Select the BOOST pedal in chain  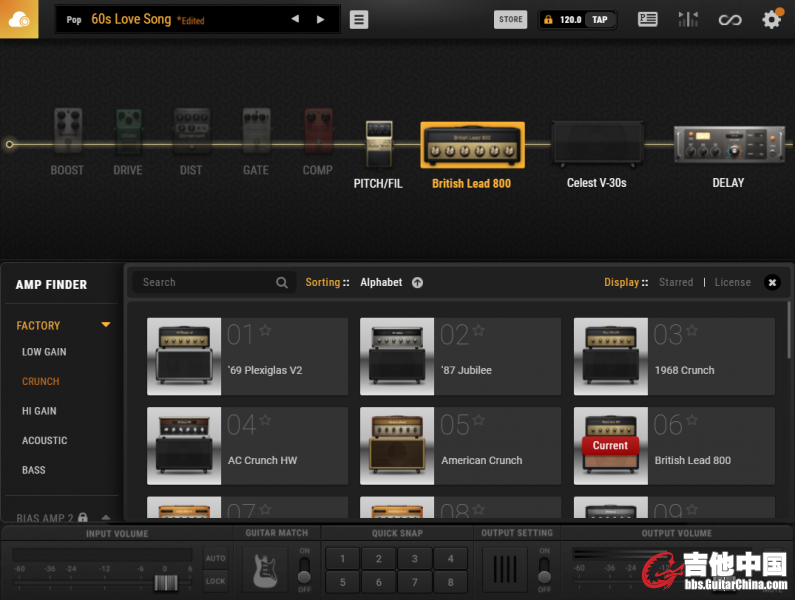click(68, 130)
